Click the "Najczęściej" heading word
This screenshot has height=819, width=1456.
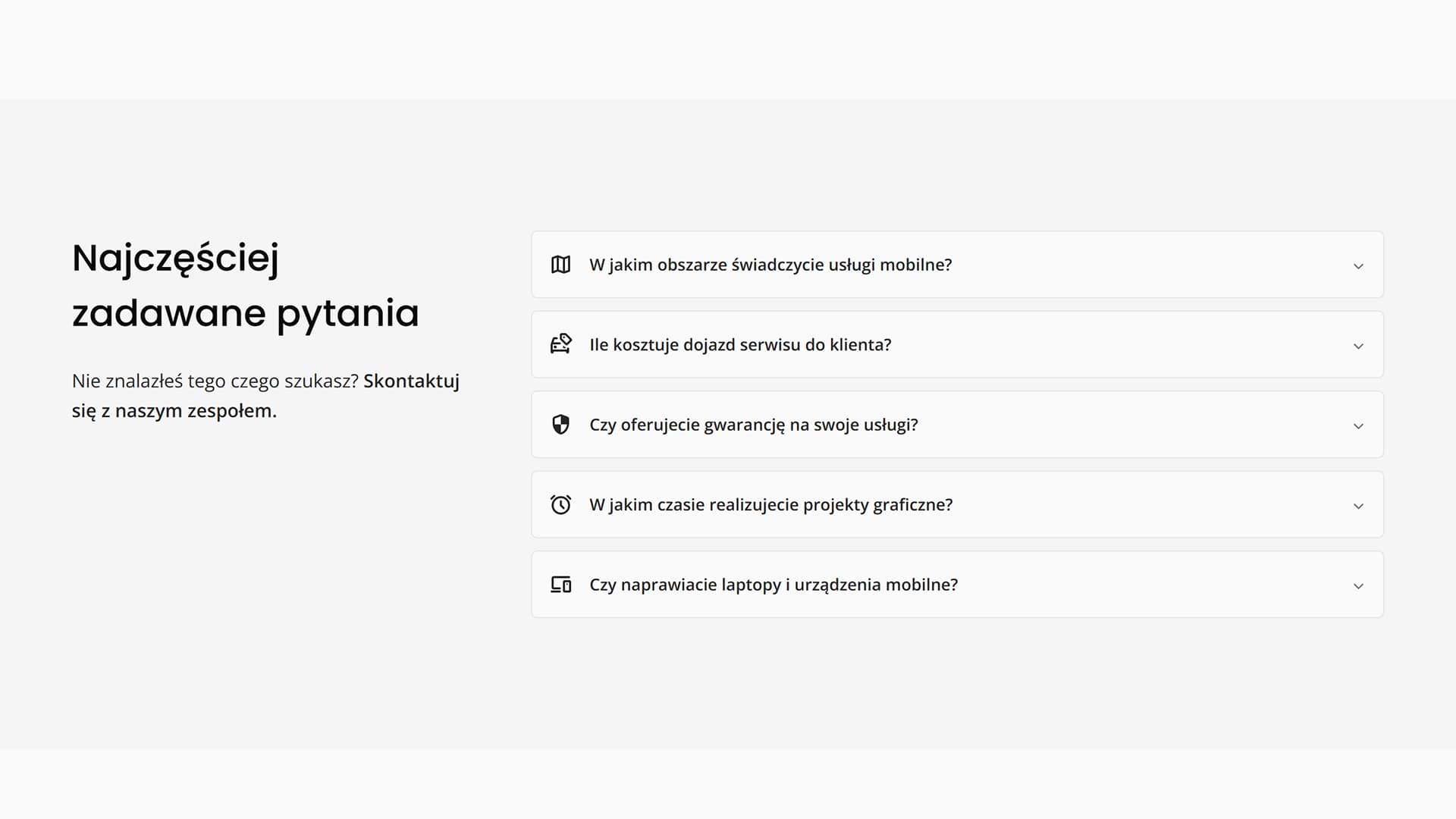[x=175, y=259]
